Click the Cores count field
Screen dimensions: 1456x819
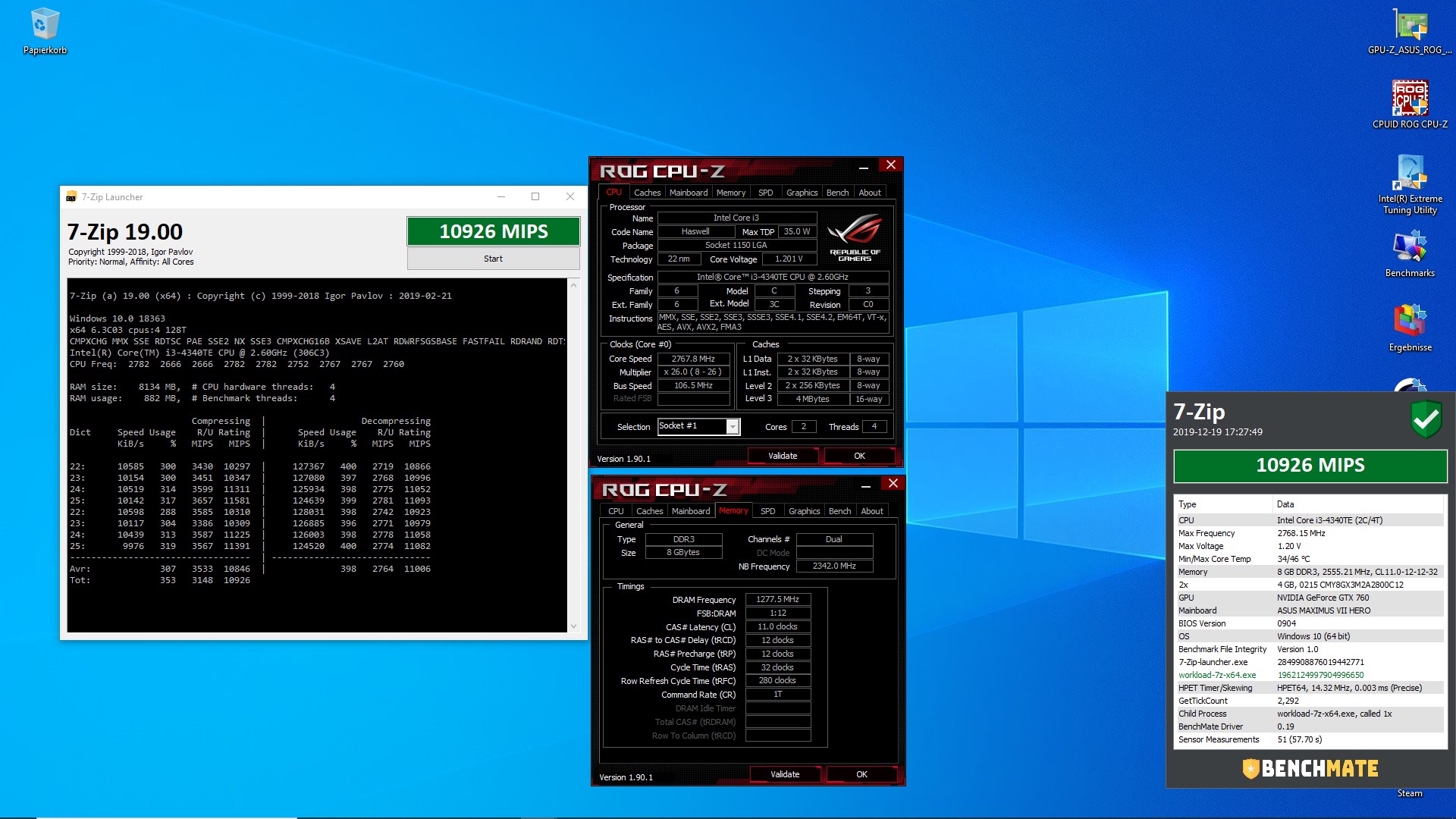(x=804, y=426)
